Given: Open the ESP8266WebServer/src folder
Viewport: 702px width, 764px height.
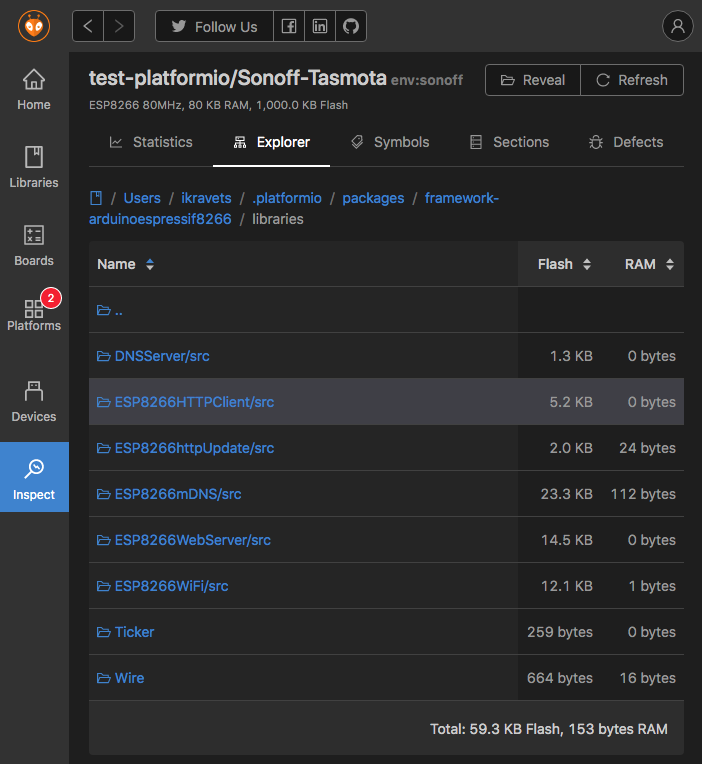Looking at the screenshot, I should coord(184,540).
